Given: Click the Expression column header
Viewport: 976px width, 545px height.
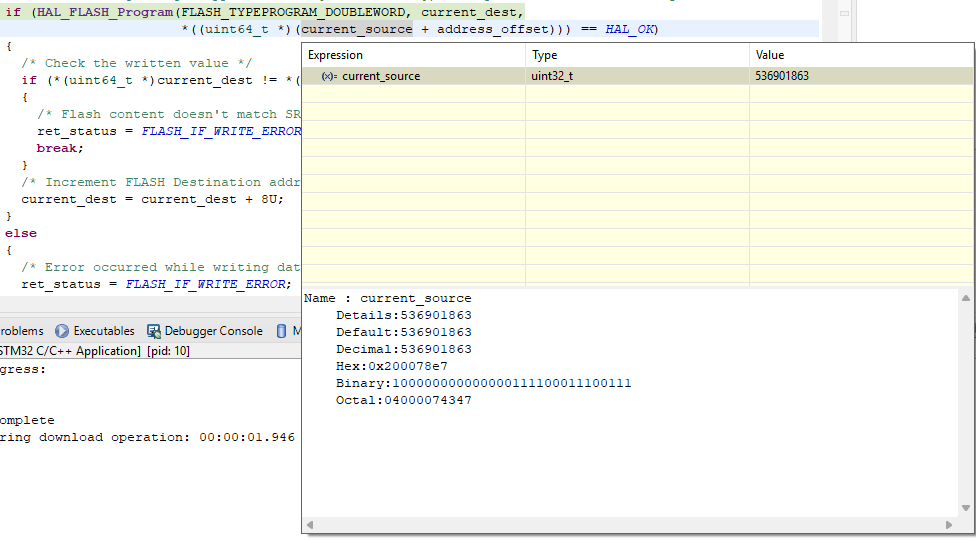Looking at the screenshot, I should [413, 55].
